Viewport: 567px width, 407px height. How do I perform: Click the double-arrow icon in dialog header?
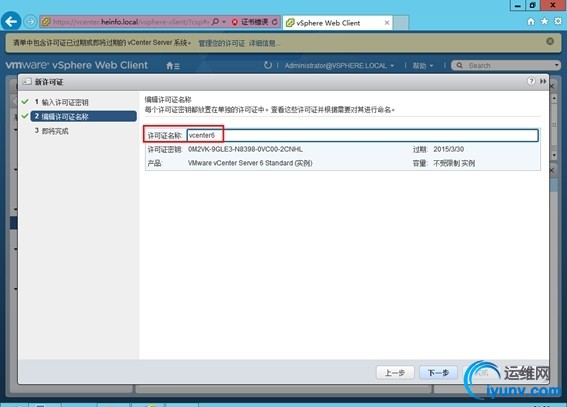(543, 82)
